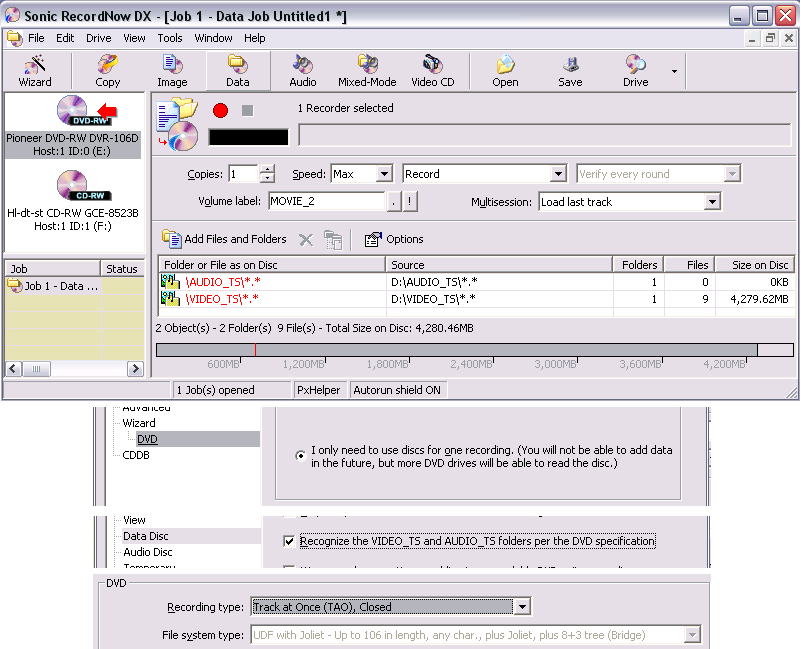This screenshot has height=649, width=801.
Task: Select View in options tree
Action: 134,520
